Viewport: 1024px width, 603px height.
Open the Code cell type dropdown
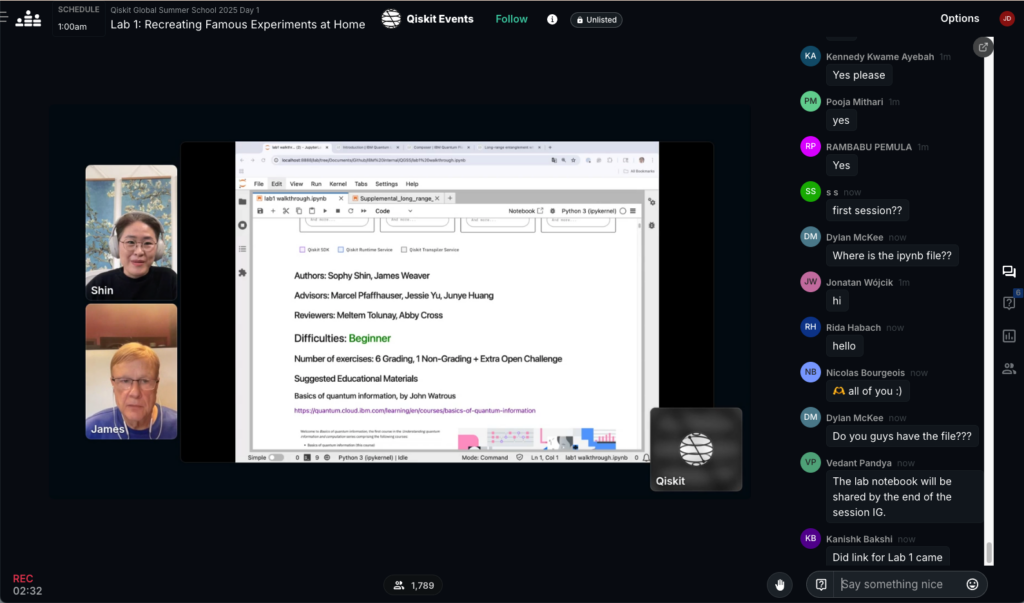(x=393, y=211)
